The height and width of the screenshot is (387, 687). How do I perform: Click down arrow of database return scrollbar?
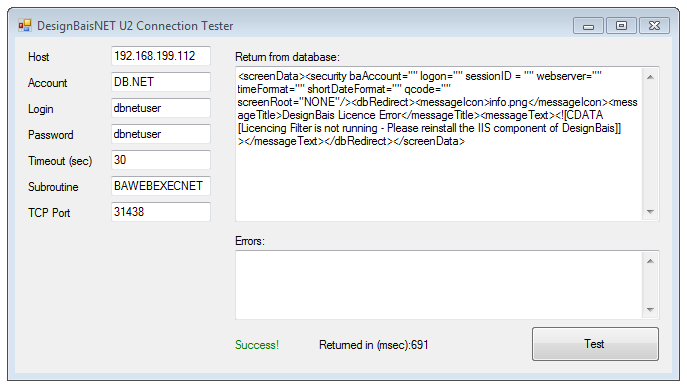pyautogui.click(x=650, y=212)
